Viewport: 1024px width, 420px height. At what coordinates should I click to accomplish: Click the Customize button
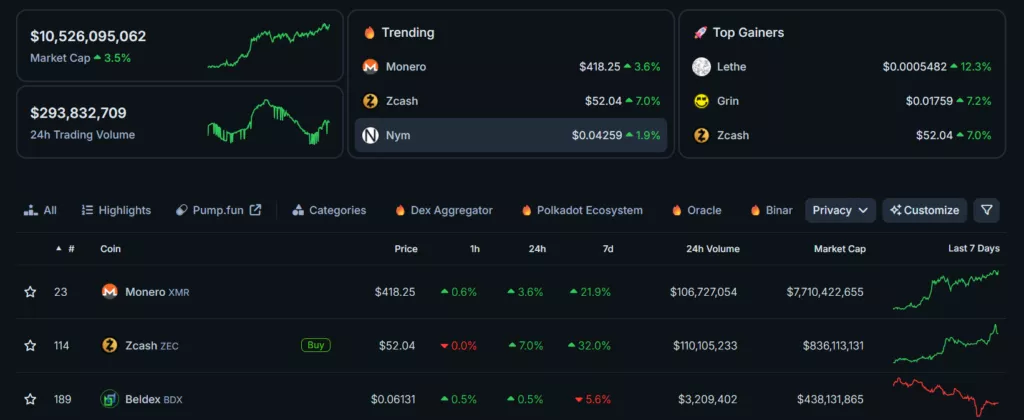924,210
